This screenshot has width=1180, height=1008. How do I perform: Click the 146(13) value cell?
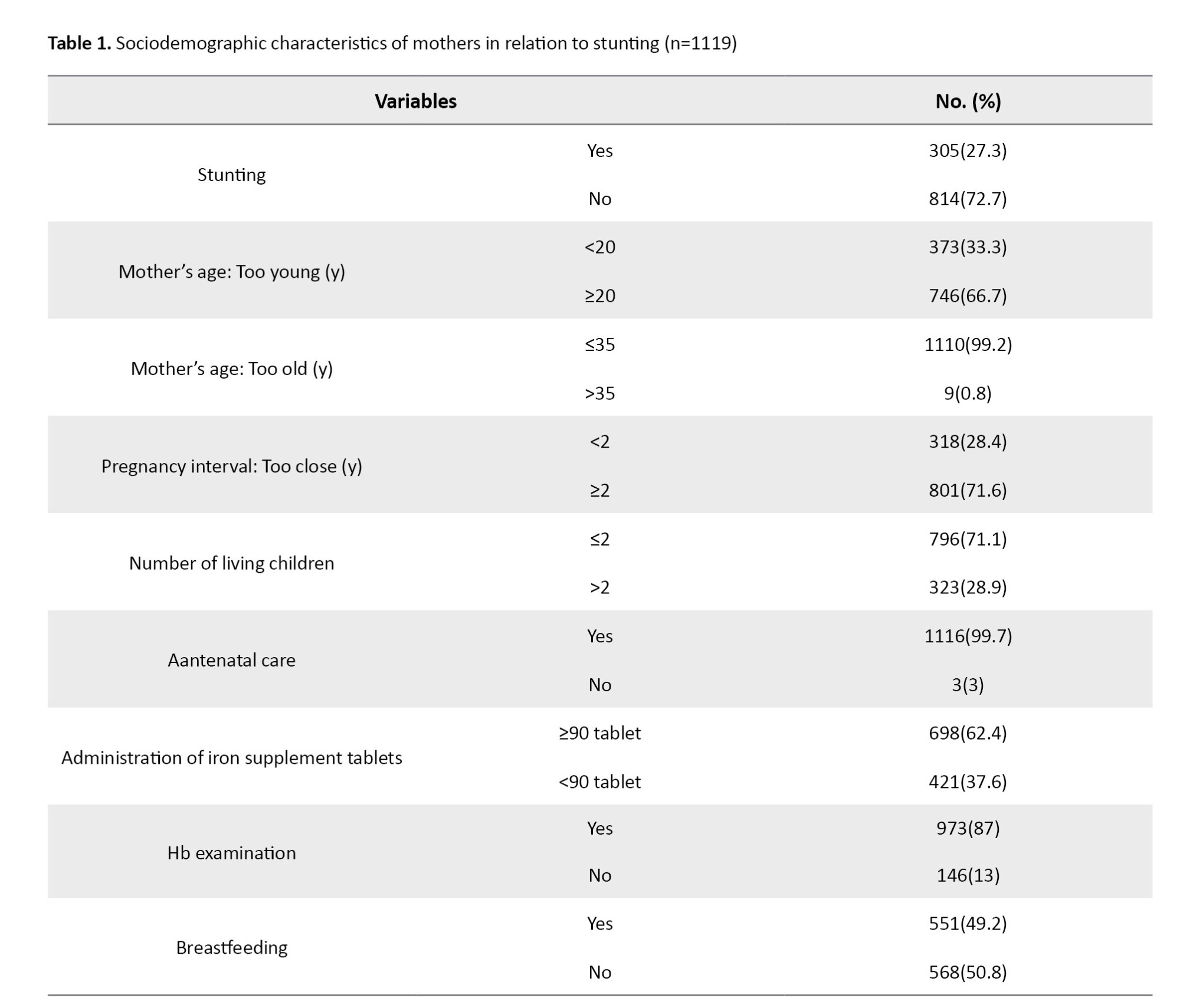point(968,875)
